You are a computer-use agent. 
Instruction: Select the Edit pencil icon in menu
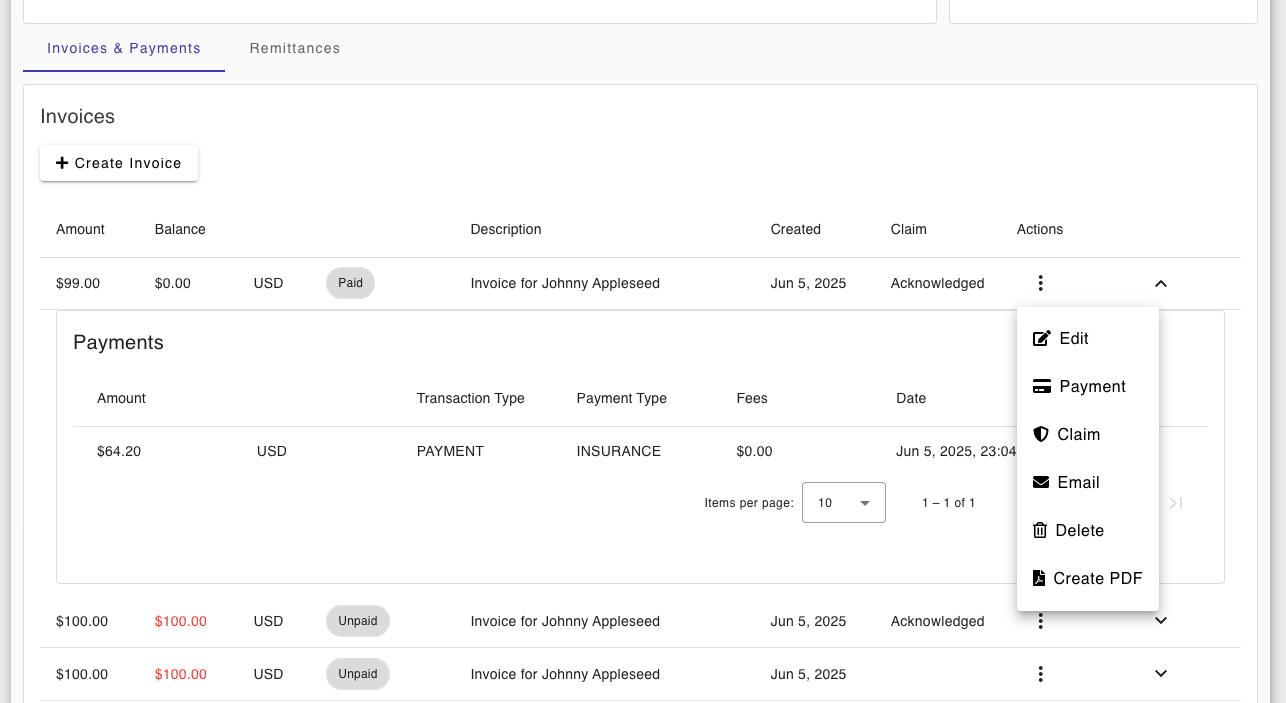[x=1041, y=338]
